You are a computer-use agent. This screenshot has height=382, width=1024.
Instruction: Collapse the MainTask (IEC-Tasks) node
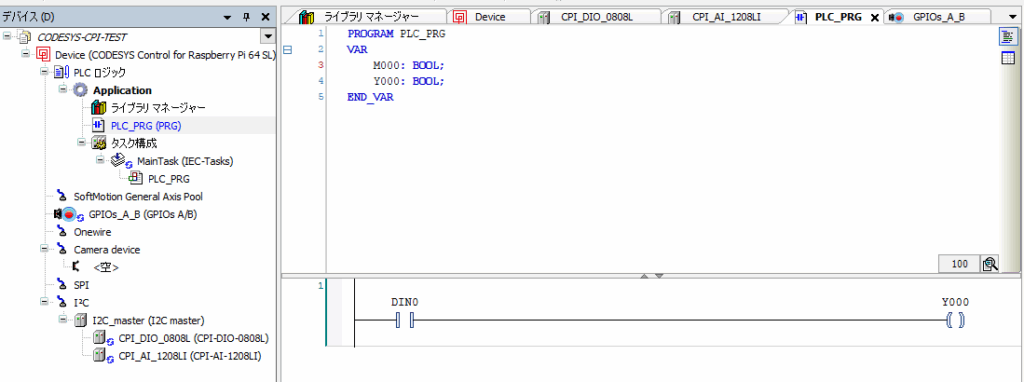101,160
